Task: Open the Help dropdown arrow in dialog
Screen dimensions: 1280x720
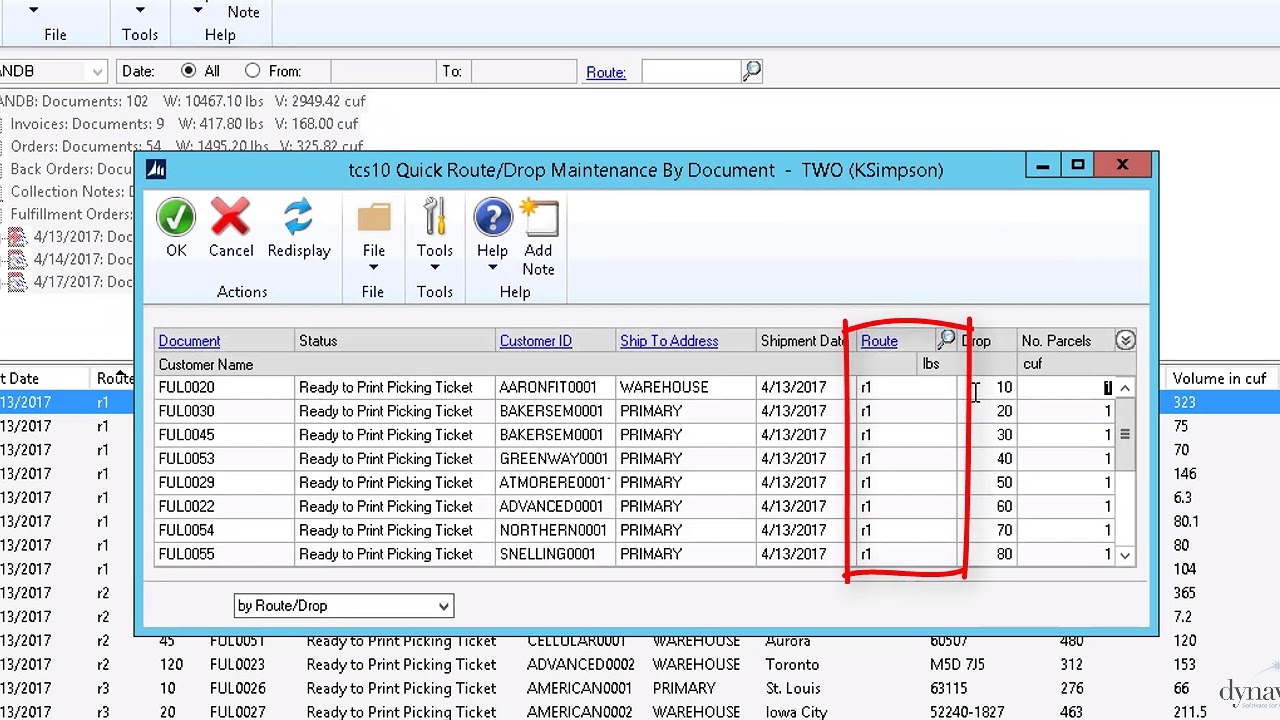Action: click(492, 268)
